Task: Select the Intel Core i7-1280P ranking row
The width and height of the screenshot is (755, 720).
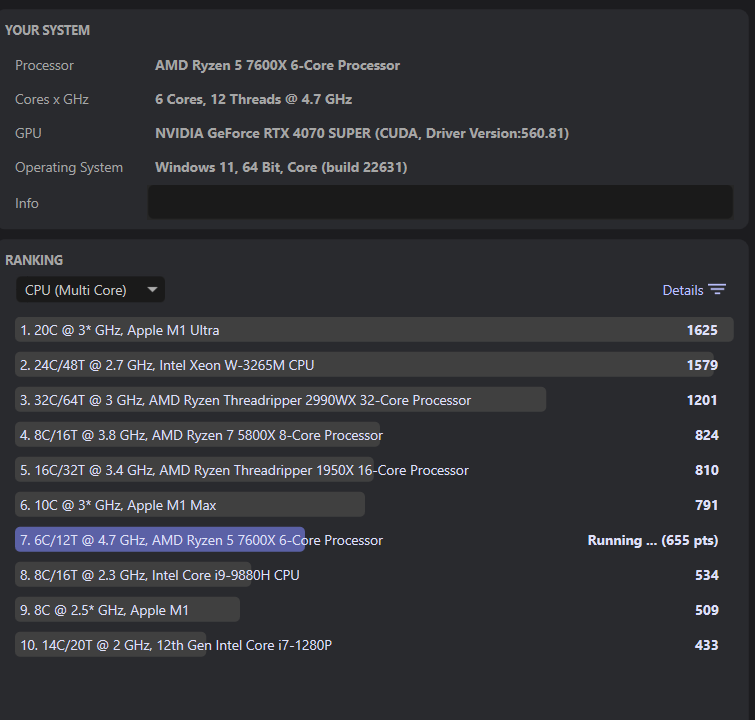Action: tap(374, 645)
